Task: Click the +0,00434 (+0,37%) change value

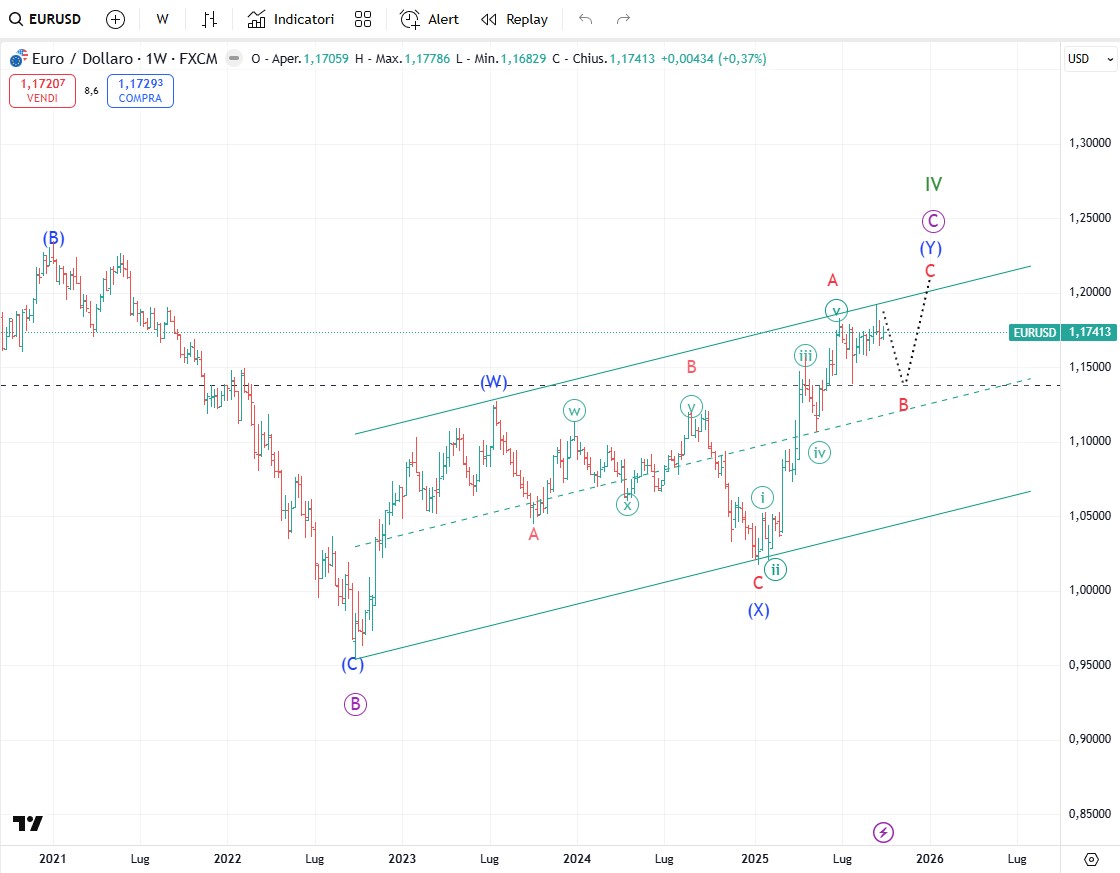Action: coord(714,59)
